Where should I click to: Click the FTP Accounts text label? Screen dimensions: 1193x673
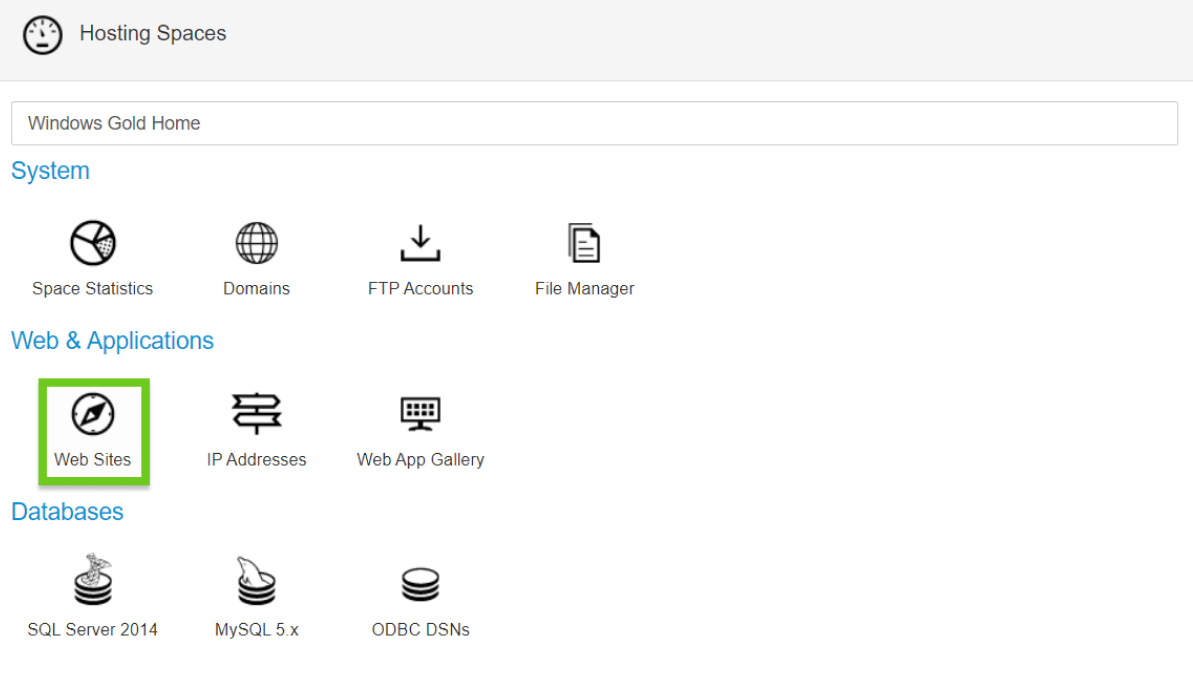point(420,289)
